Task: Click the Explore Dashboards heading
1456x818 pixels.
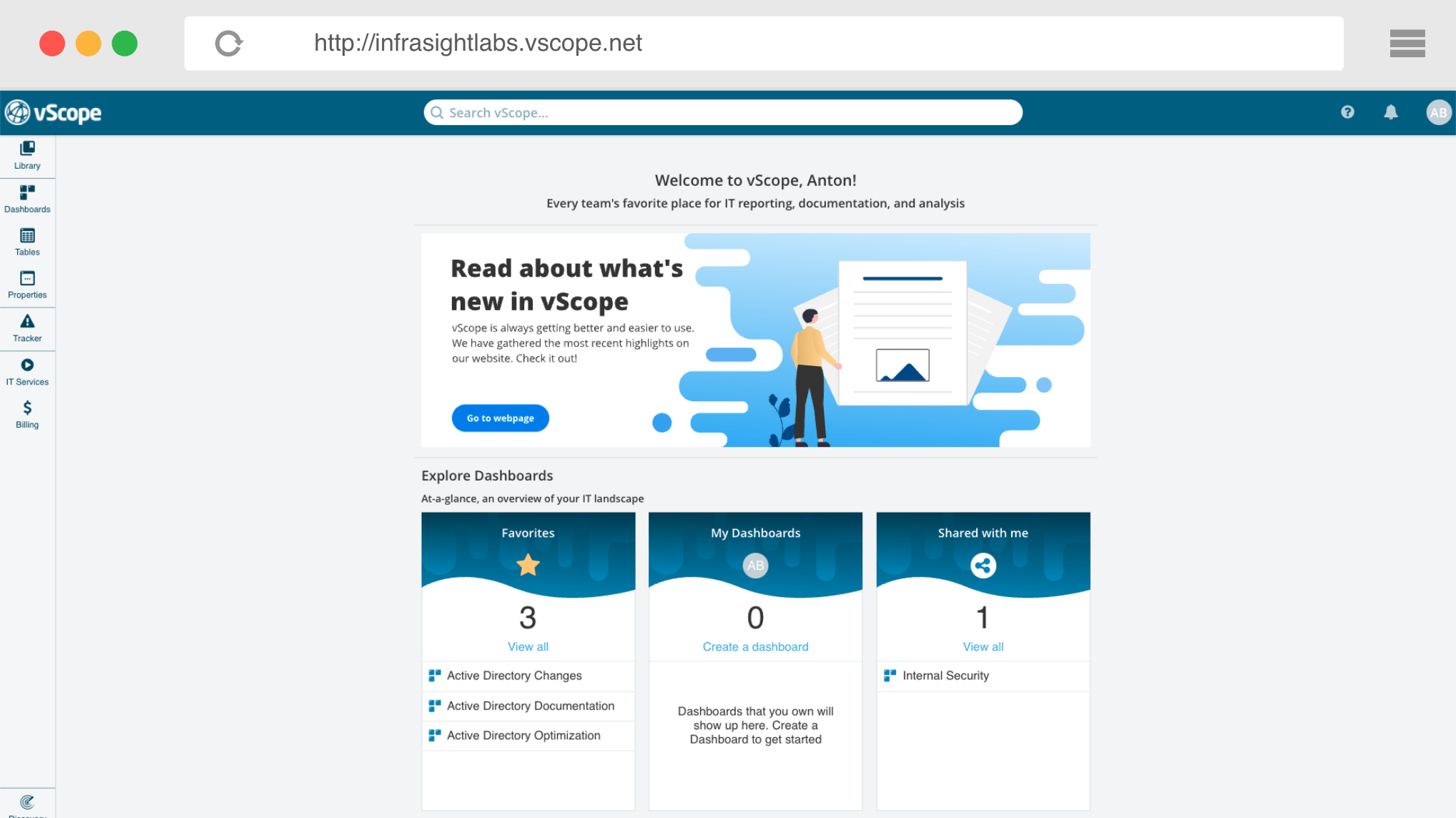Action: point(487,475)
